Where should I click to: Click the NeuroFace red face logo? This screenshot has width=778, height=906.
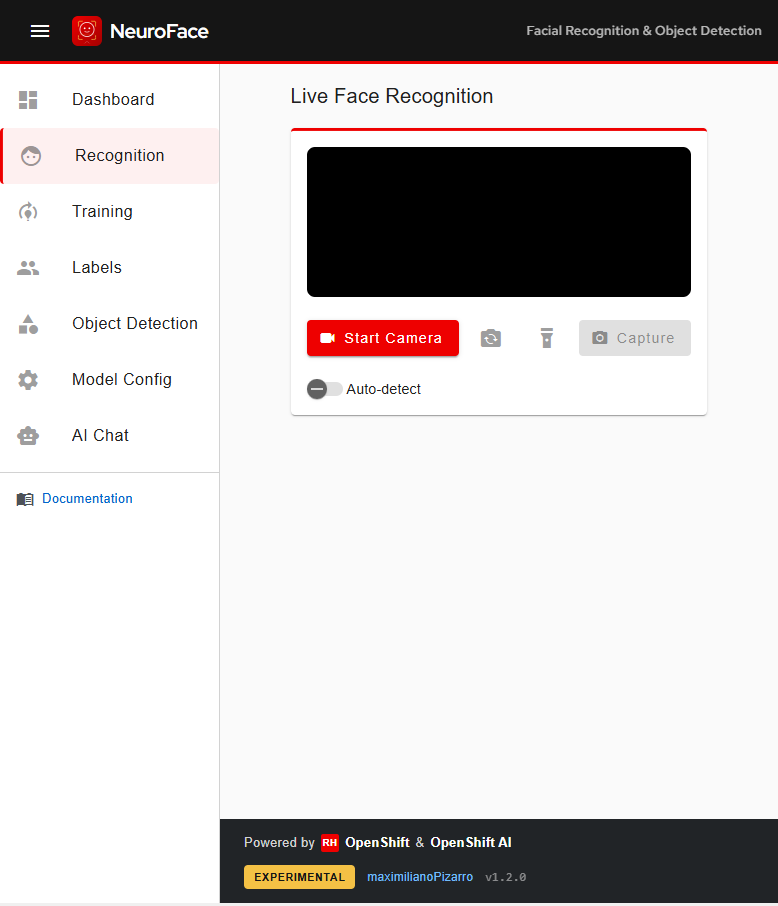[87, 31]
